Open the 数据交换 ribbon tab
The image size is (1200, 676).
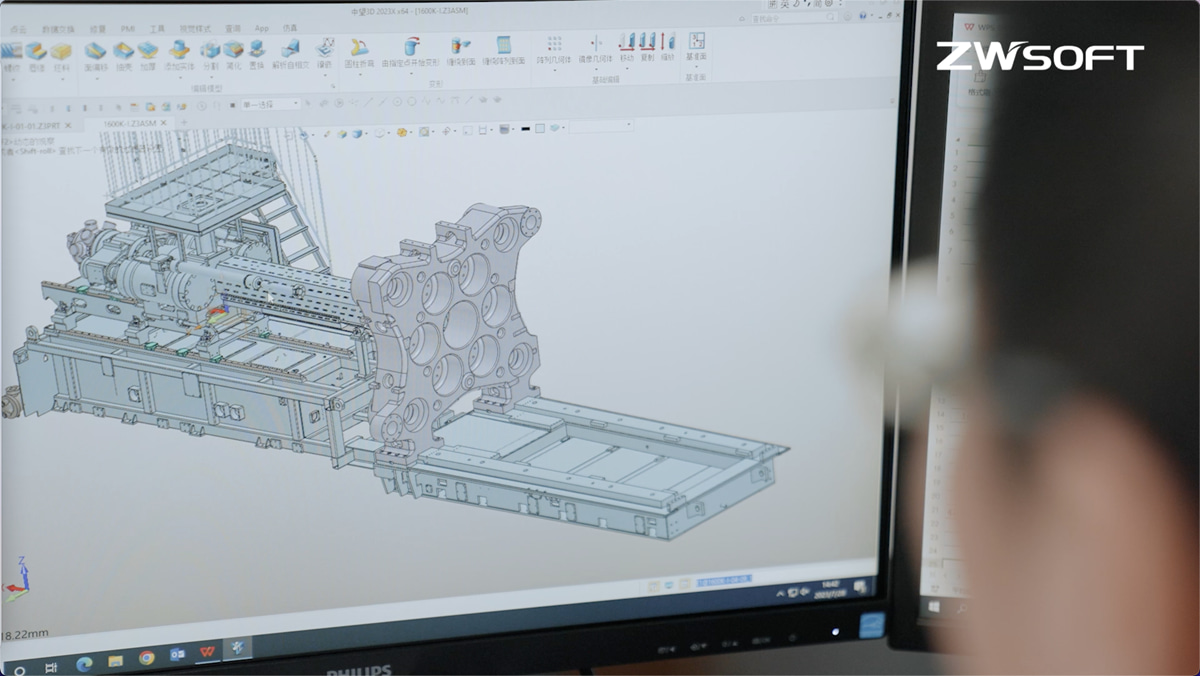point(58,29)
